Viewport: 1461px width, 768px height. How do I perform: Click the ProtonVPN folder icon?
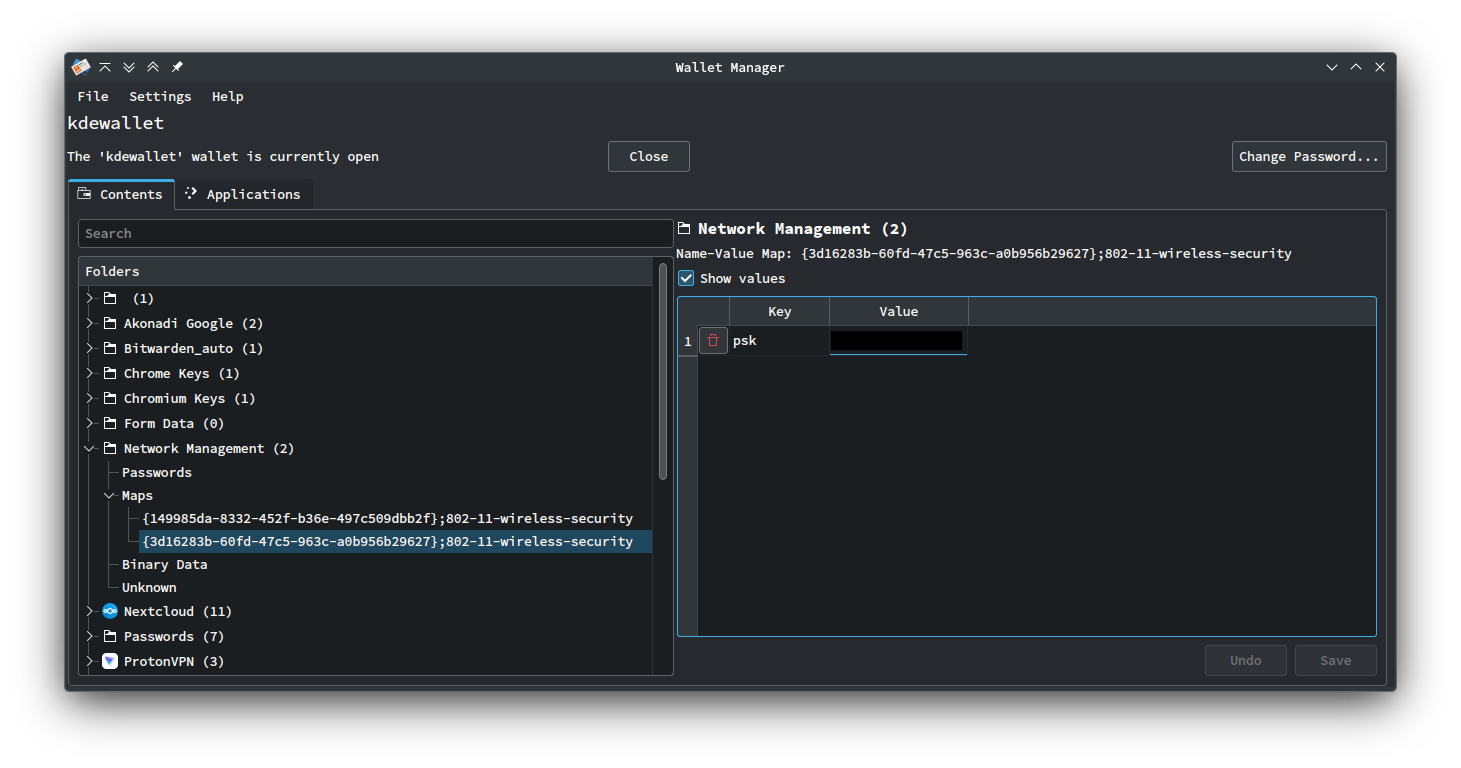(110, 661)
